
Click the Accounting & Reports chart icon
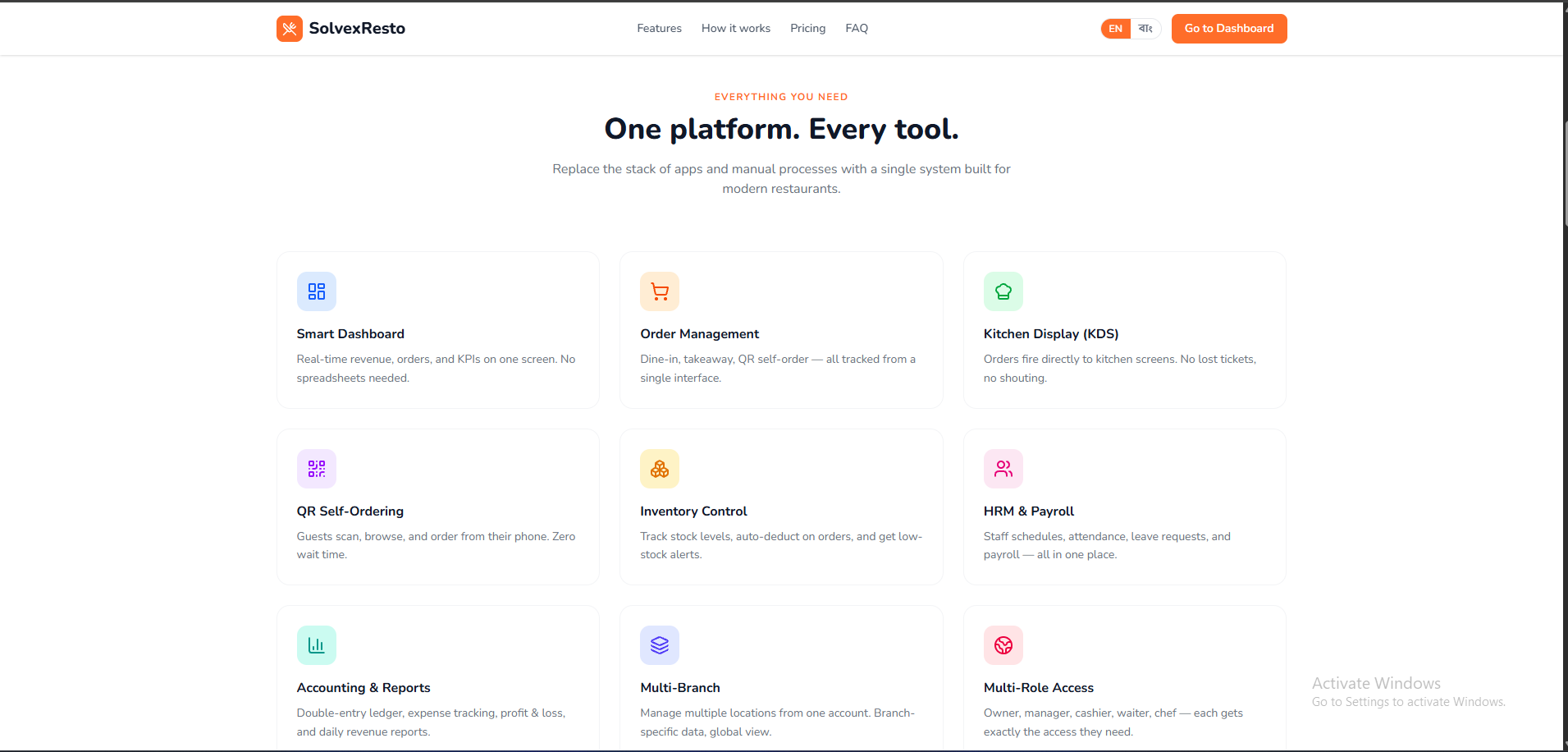point(317,645)
